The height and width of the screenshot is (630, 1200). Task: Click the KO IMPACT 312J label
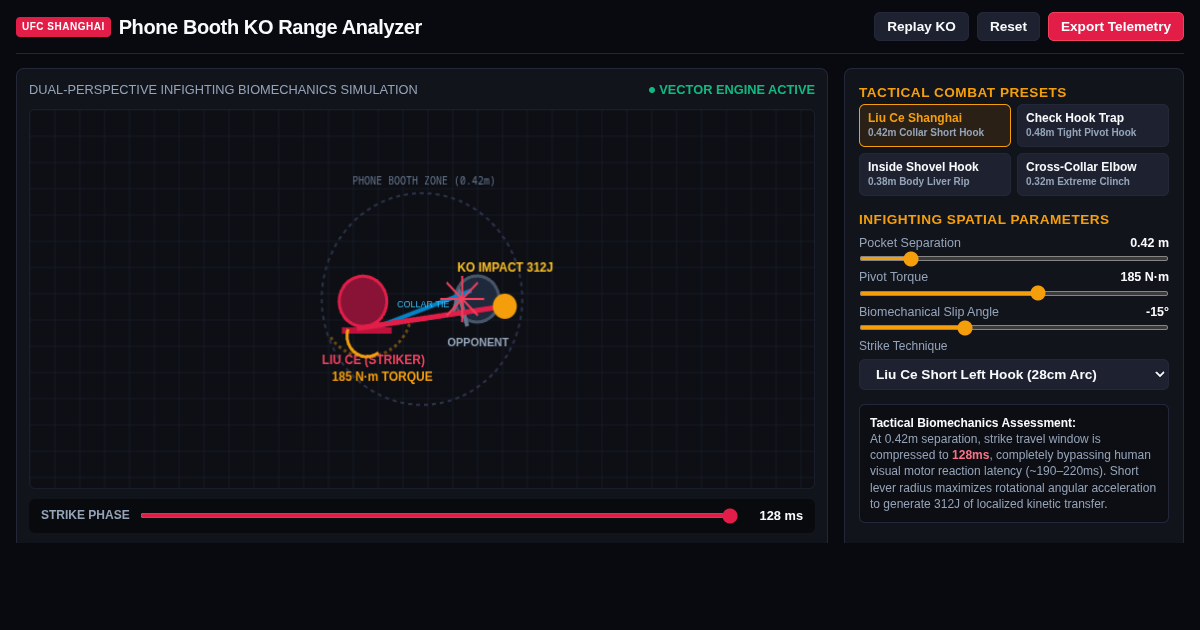pos(505,268)
